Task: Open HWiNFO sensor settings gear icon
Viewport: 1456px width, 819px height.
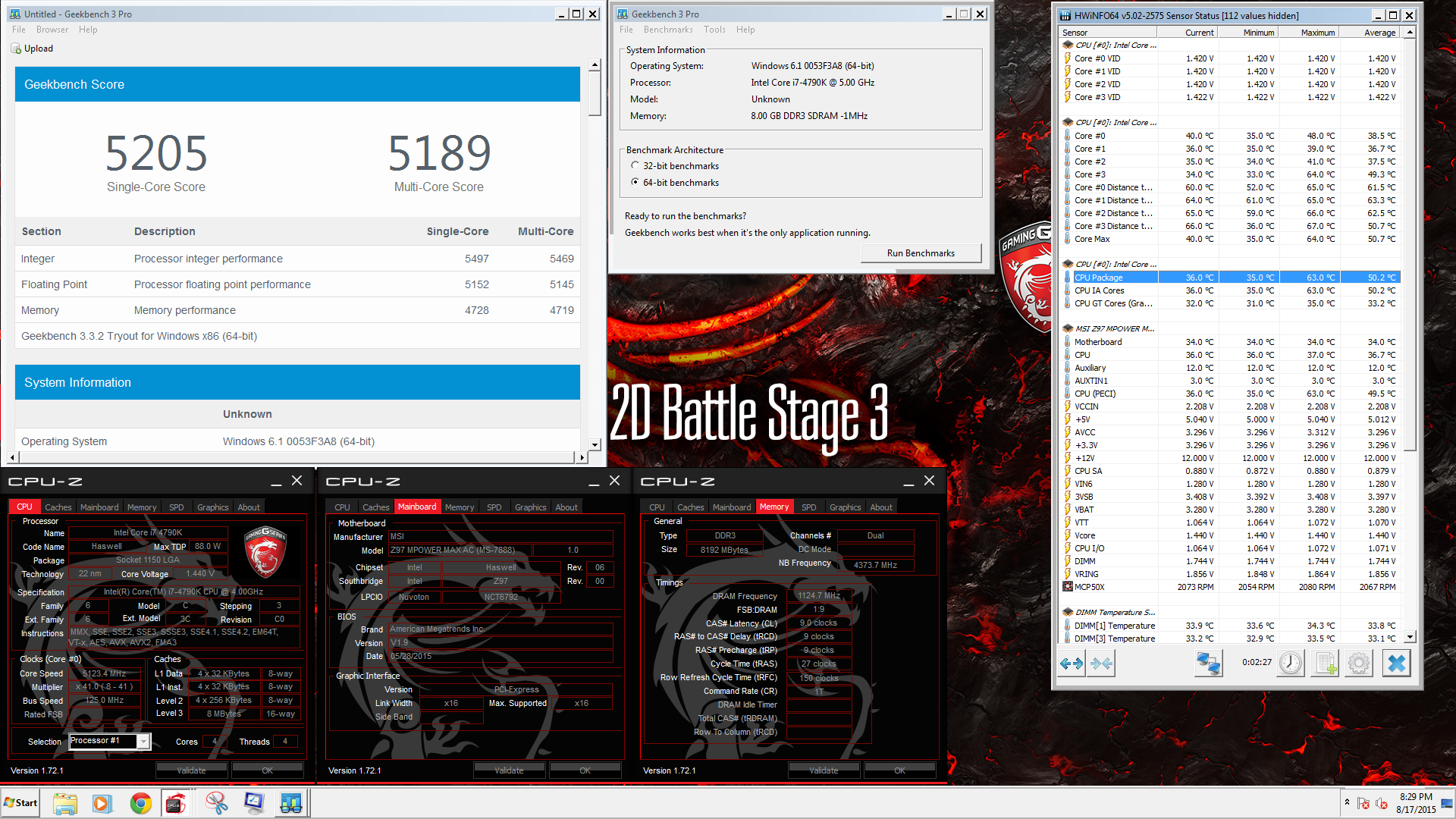Action: (x=1359, y=664)
